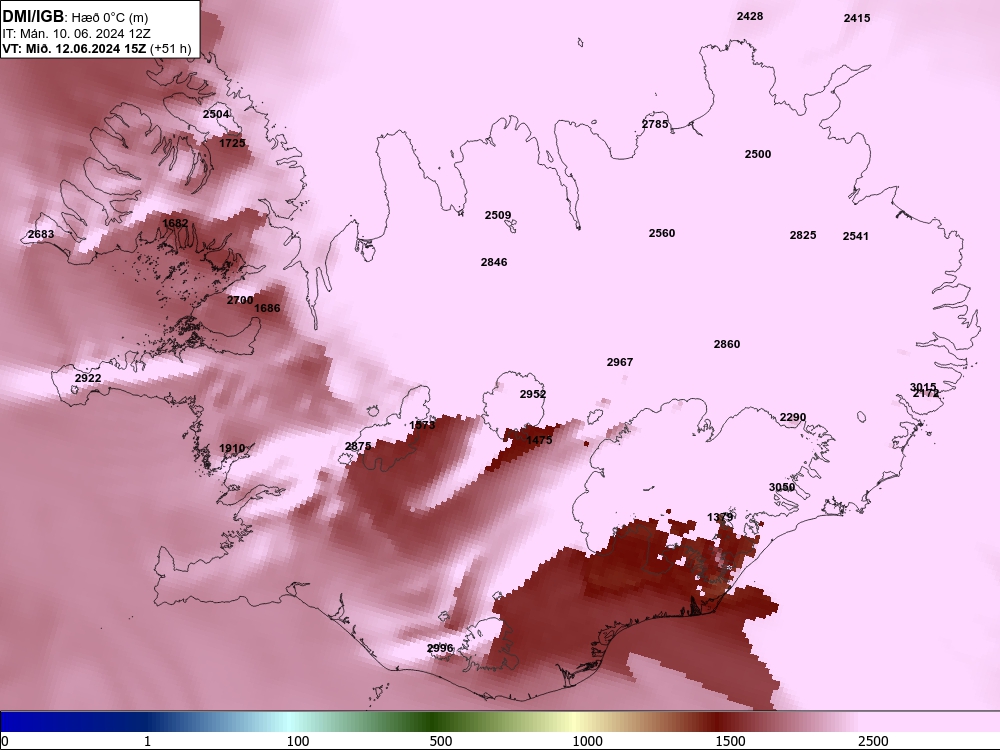Click the 3050 height value
The width and height of the screenshot is (1000, 750).
point(781,487)
